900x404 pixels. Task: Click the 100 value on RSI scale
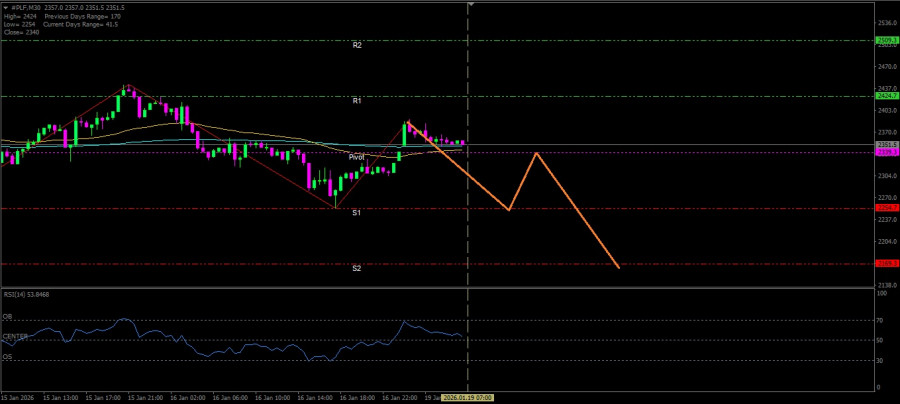(884, 293)
